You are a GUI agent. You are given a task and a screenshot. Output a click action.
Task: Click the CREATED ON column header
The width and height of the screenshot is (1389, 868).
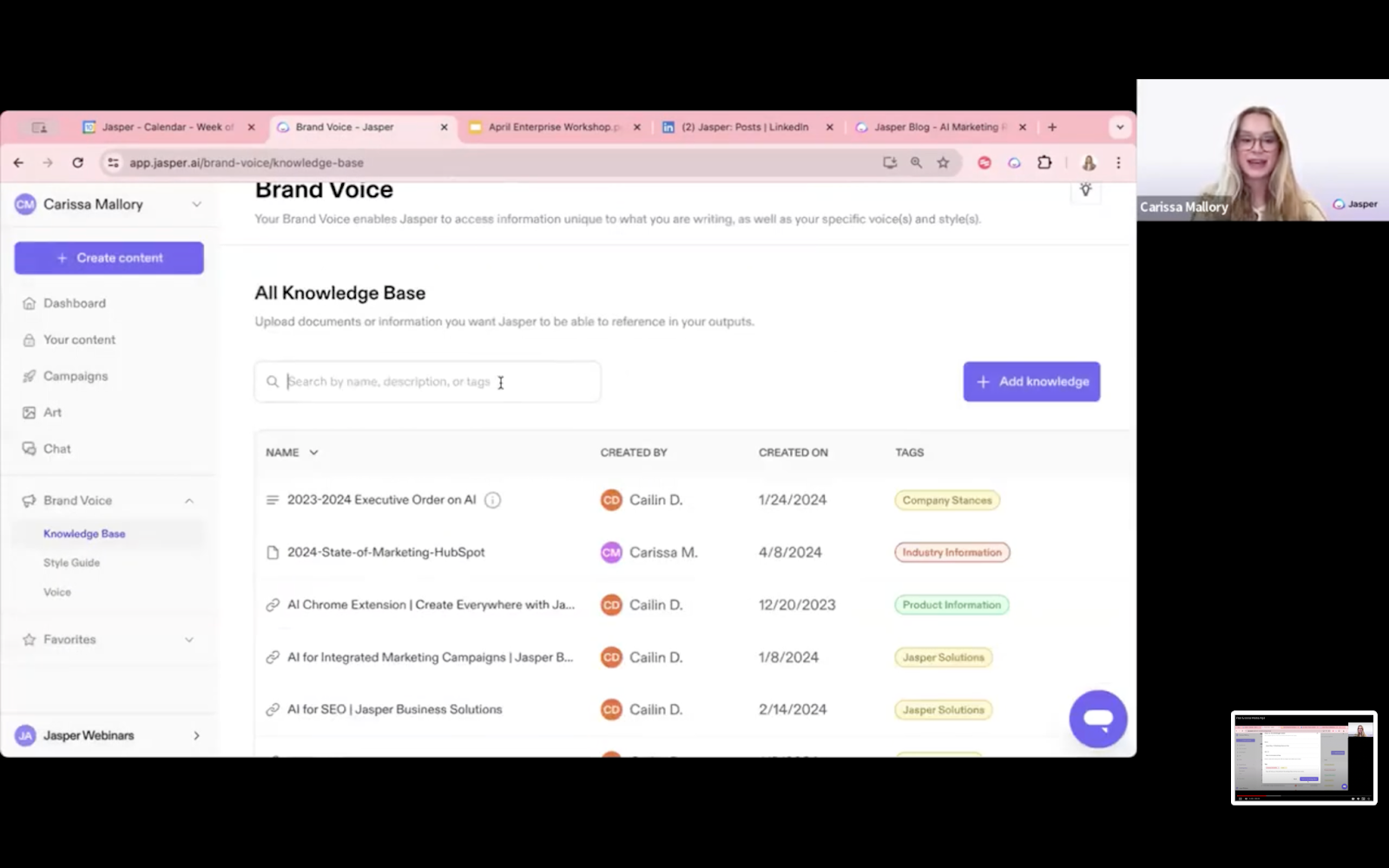[793, 452]
